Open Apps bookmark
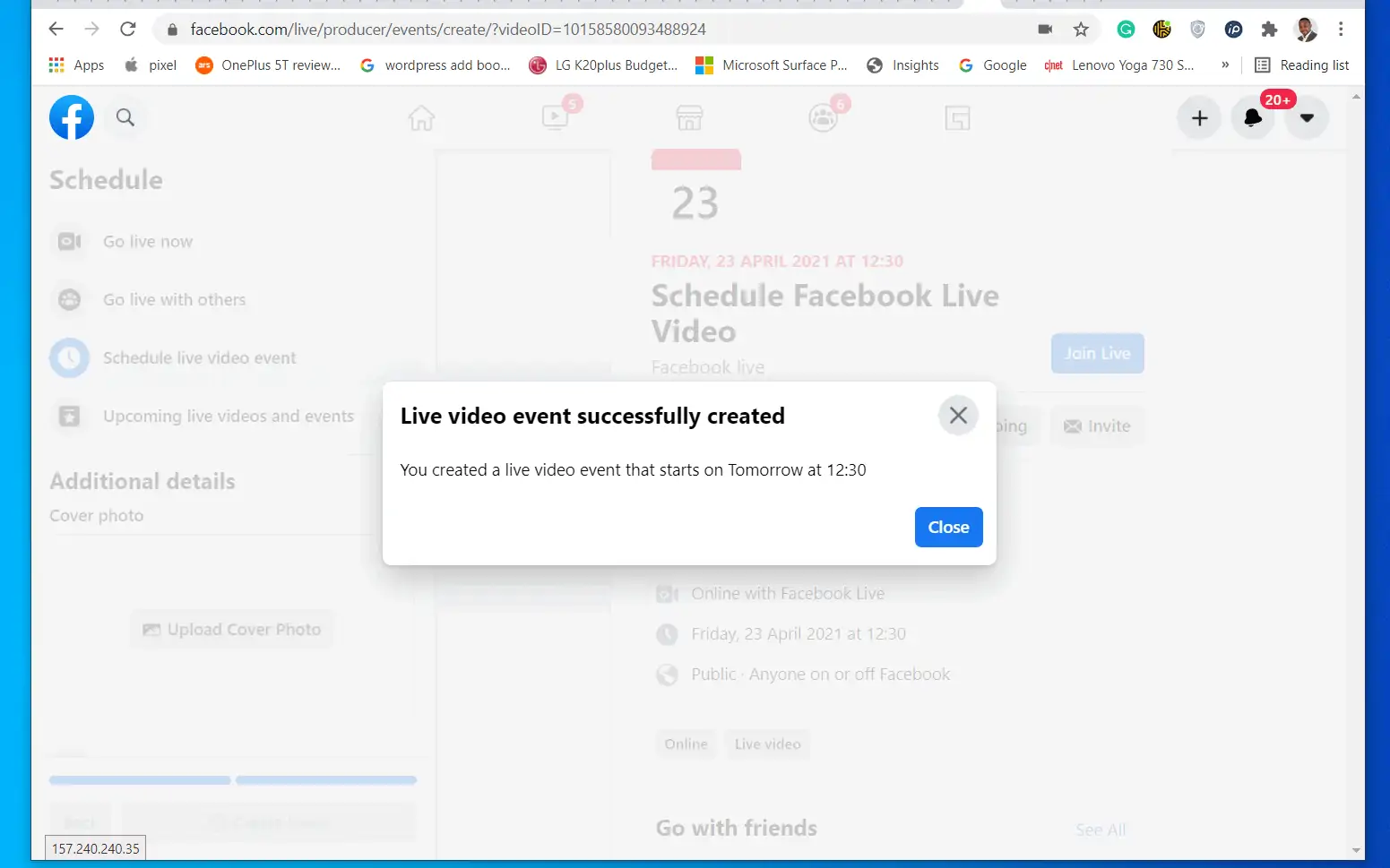 pyautogui.click(x=76, y=65)
